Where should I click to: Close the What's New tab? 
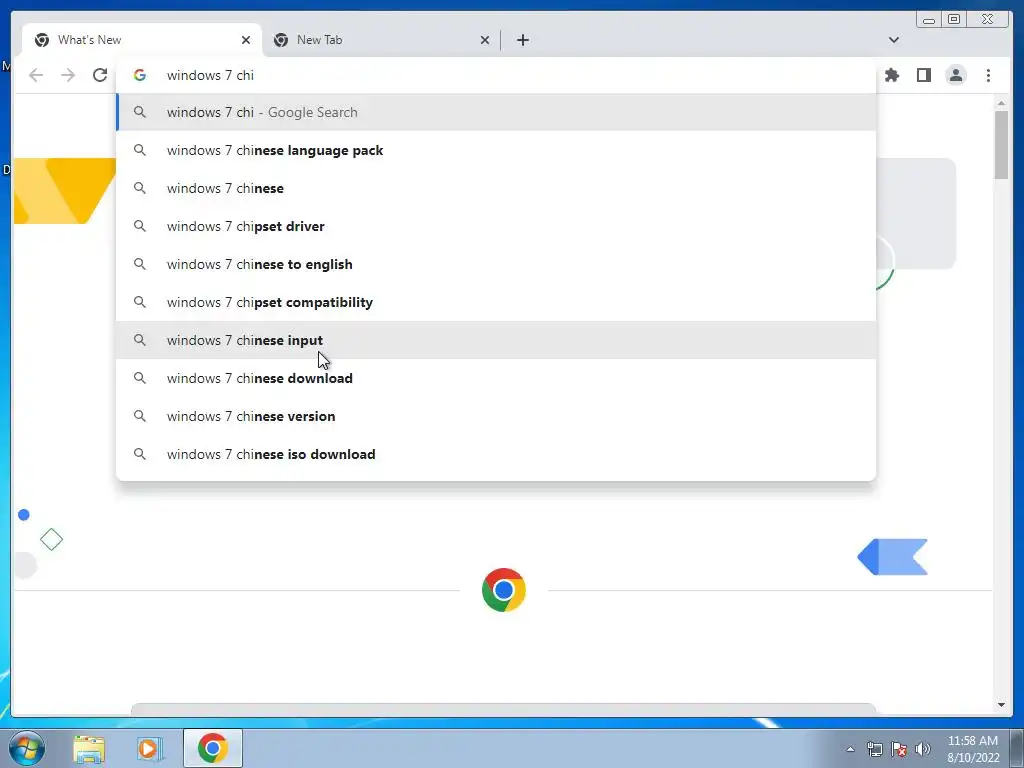tap(246, 40)
